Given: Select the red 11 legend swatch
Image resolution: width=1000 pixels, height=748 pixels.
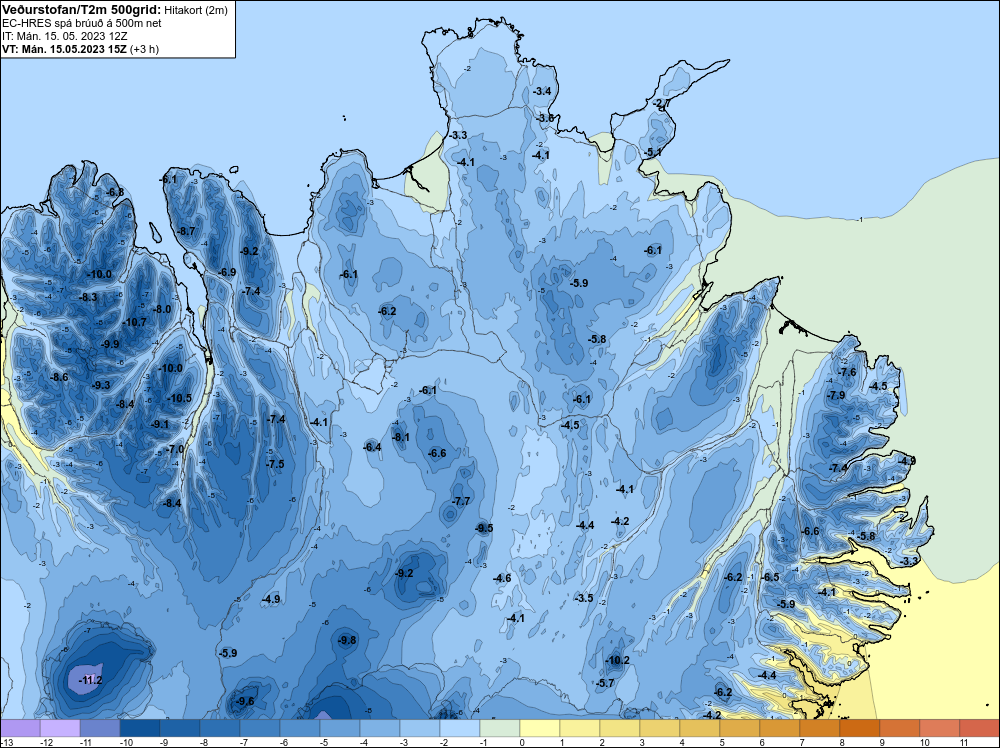Looking at the screenshot, I should 980,729.
